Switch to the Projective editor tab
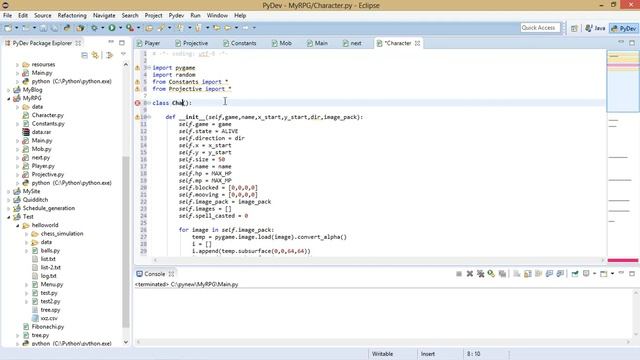This screenshot has width=640, height=360. [191, 43]
